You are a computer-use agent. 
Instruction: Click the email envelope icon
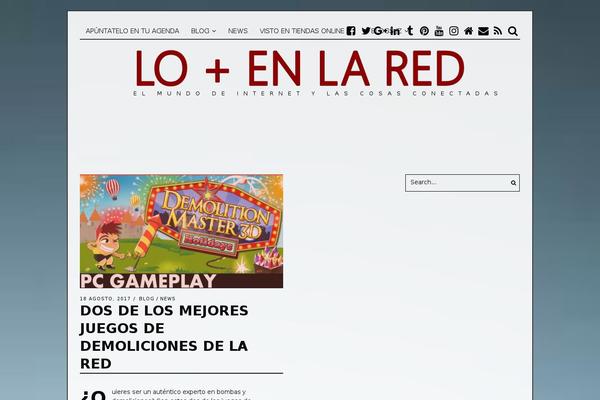[x=483, y=31]
